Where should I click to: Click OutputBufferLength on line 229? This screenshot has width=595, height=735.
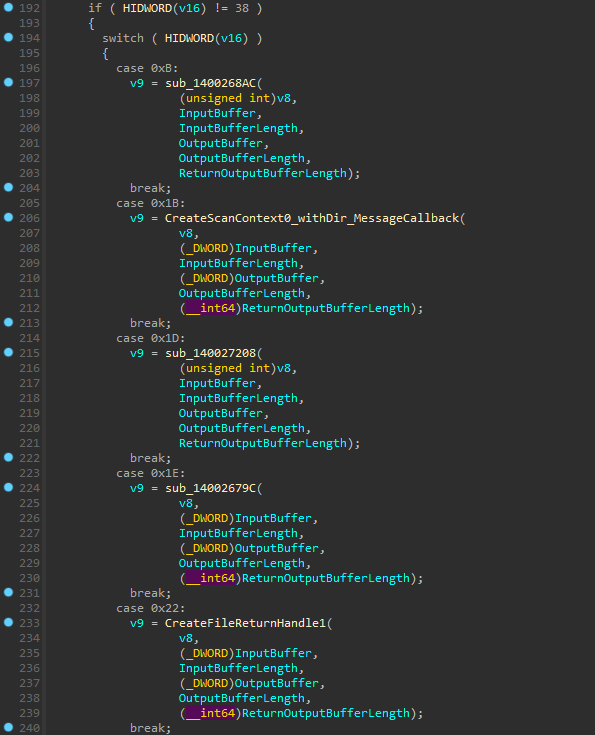pos(241,563)
